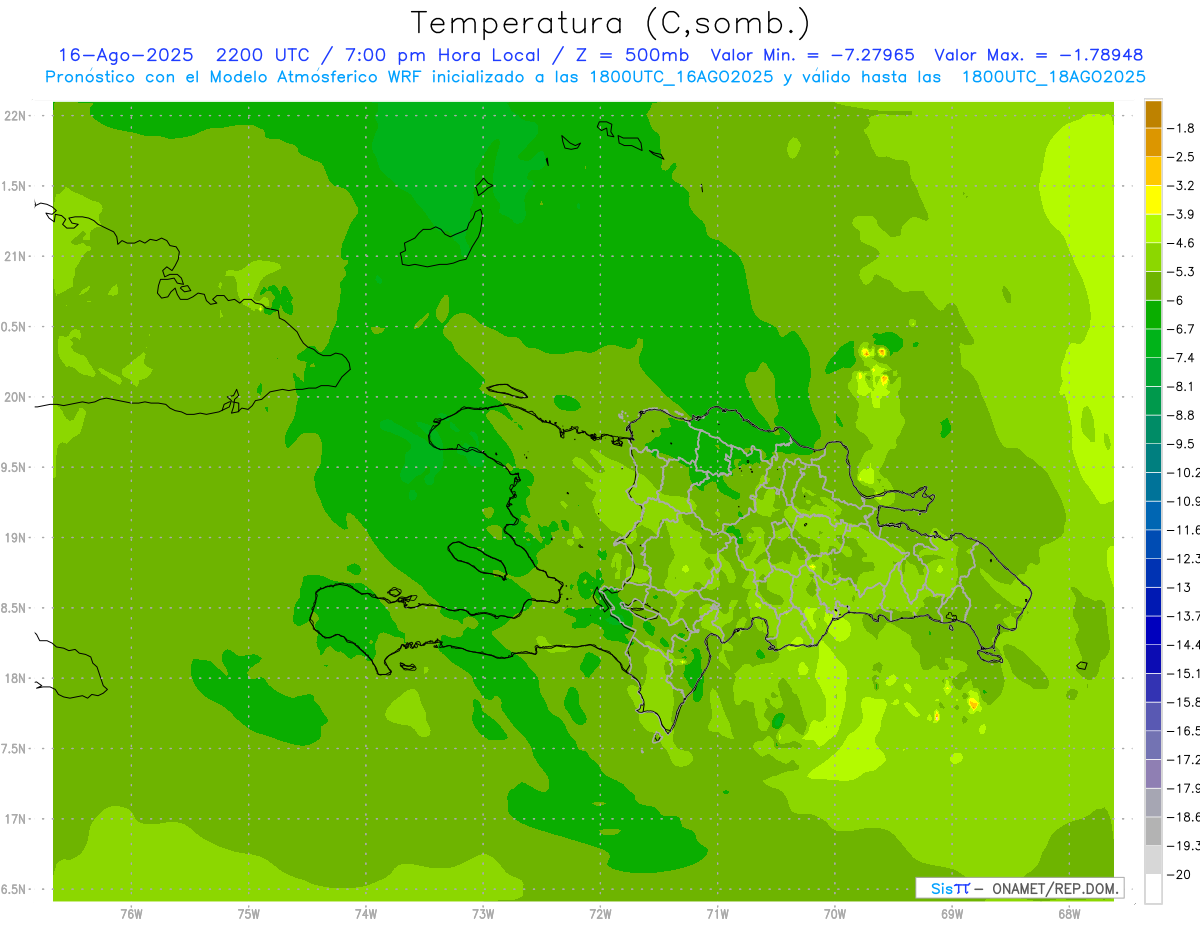Click the '75W' longitude axis label
Image resolution: width=1200 pixels, height=927 pixels.
(x=249, y=913)
